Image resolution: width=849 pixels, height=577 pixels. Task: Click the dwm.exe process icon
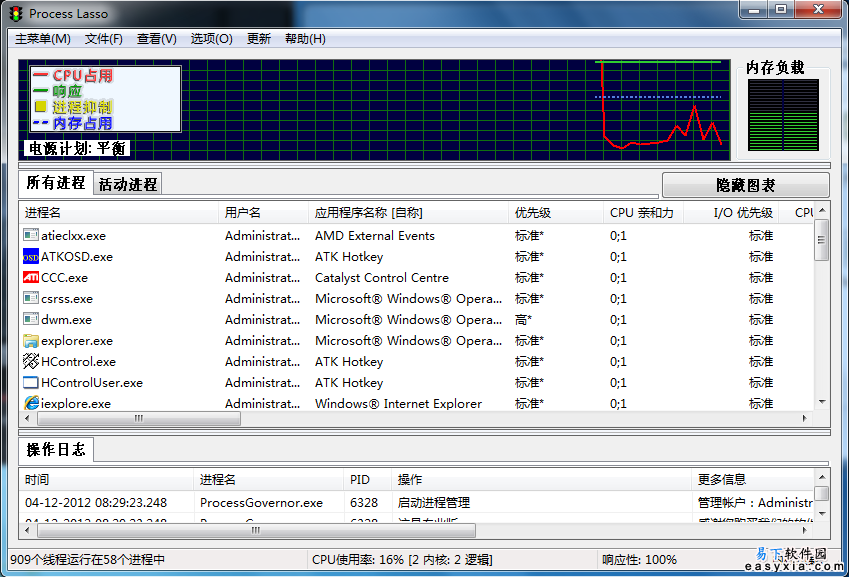tap(31, 320)
